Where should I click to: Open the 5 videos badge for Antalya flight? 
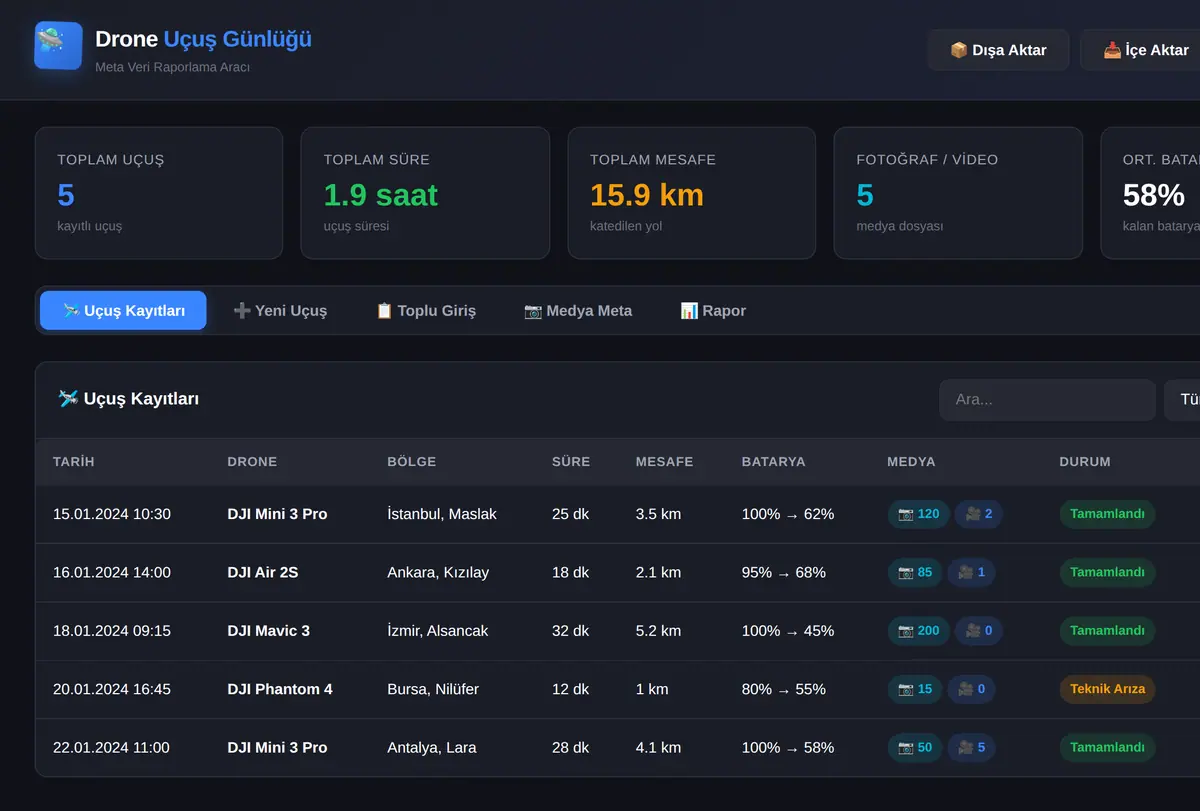[x=971, y=747]
